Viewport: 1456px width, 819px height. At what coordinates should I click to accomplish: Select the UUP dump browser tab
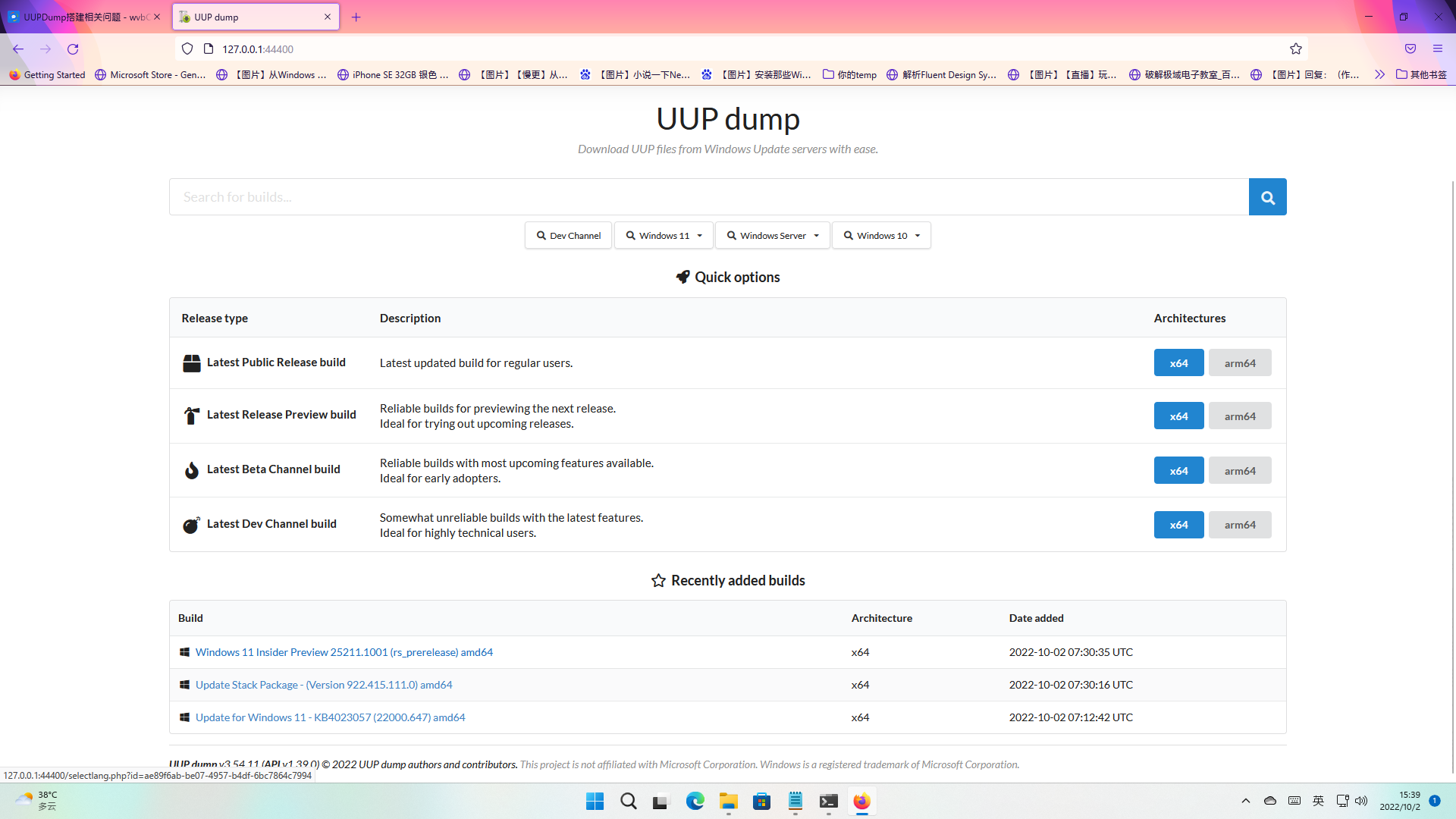[256, 17]
